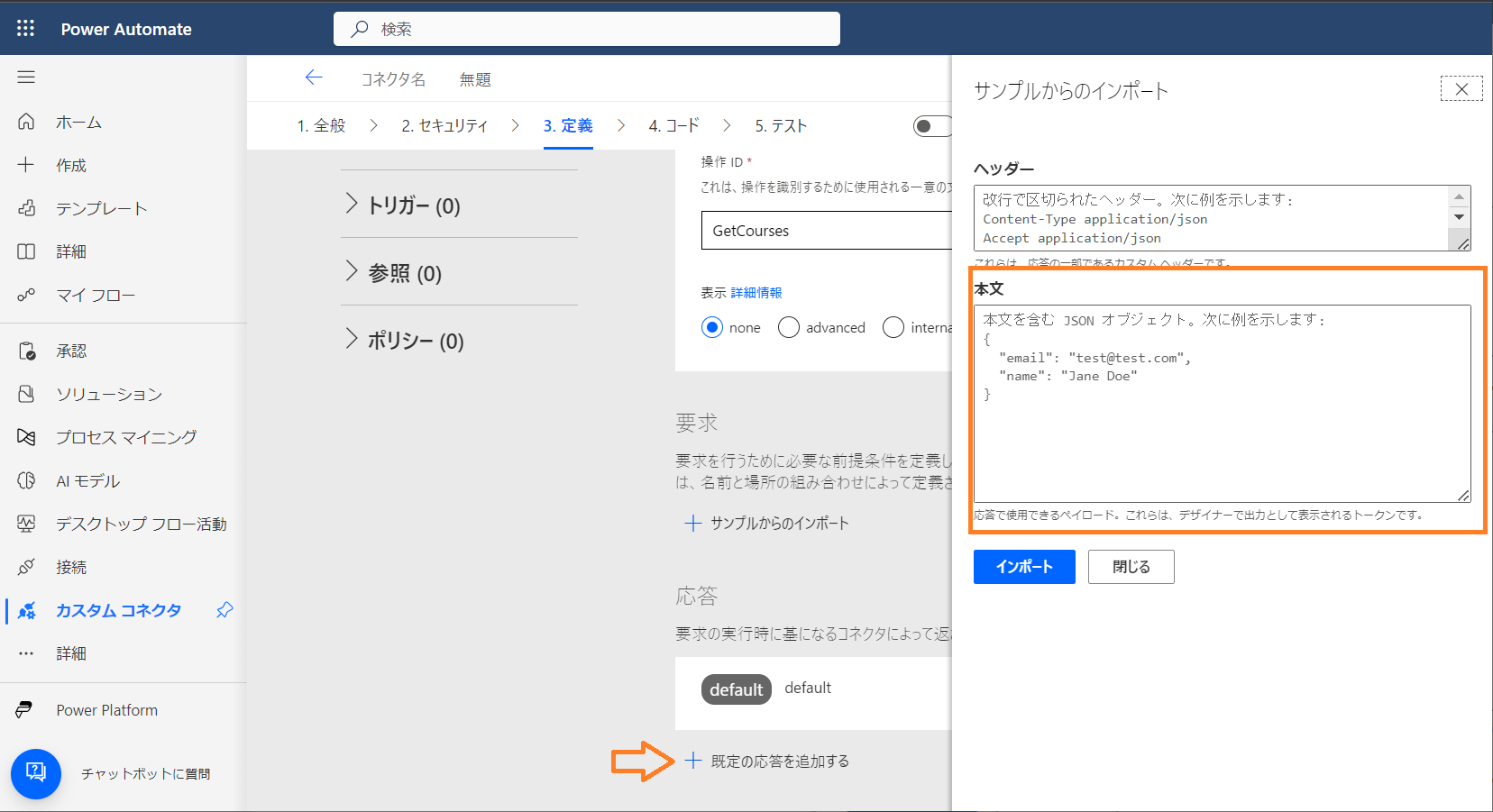1493x812 pixels.
Task: Select the internal visibility radio button
Action: pyautogui.click(x=893, y=327)
